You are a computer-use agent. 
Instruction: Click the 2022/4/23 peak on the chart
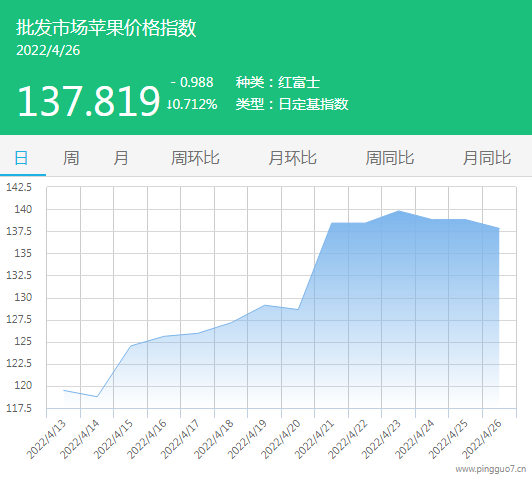pyautogui.click(x=399, y=211)
